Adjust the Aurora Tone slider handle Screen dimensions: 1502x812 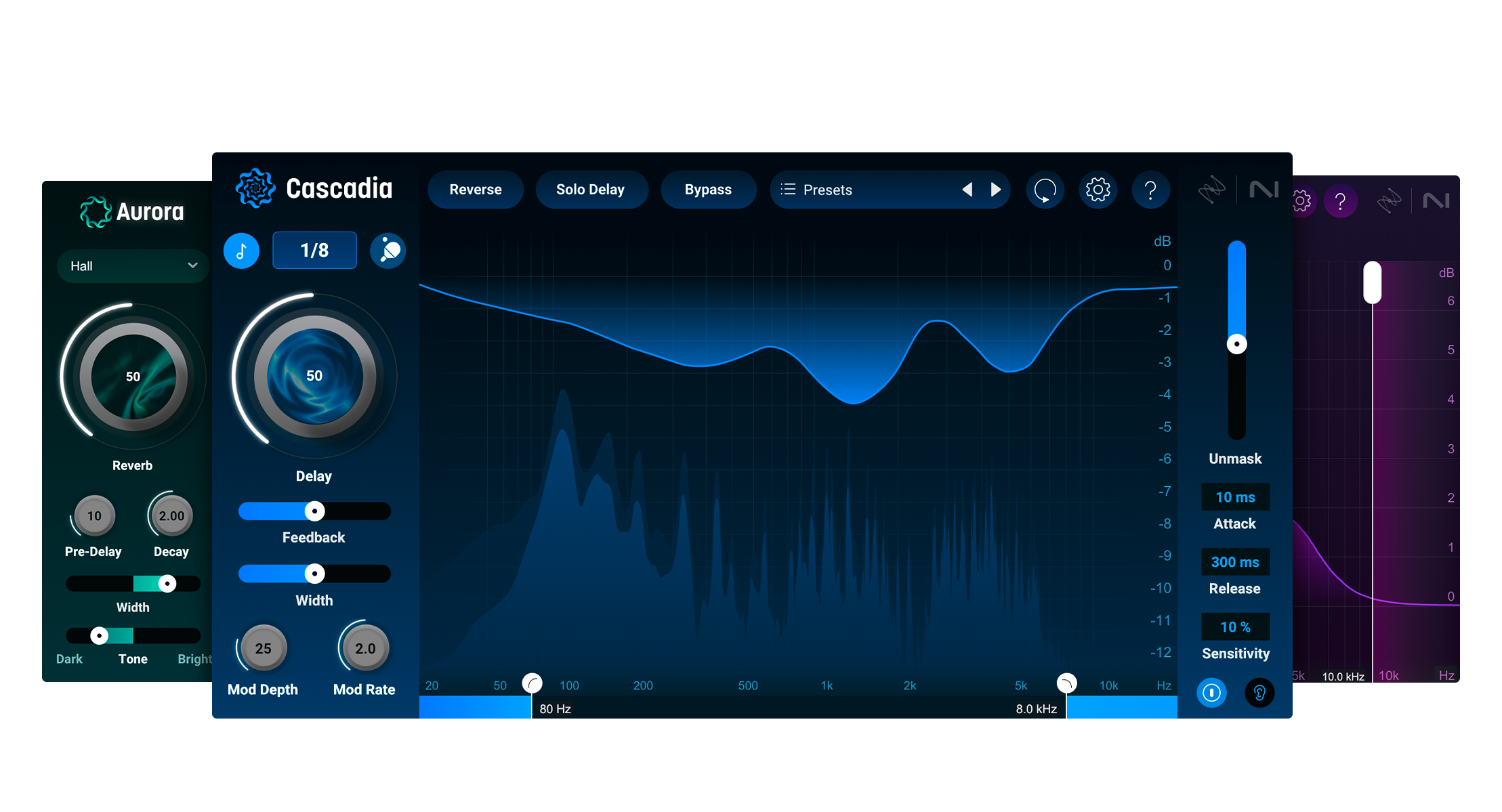click(100, 635)
